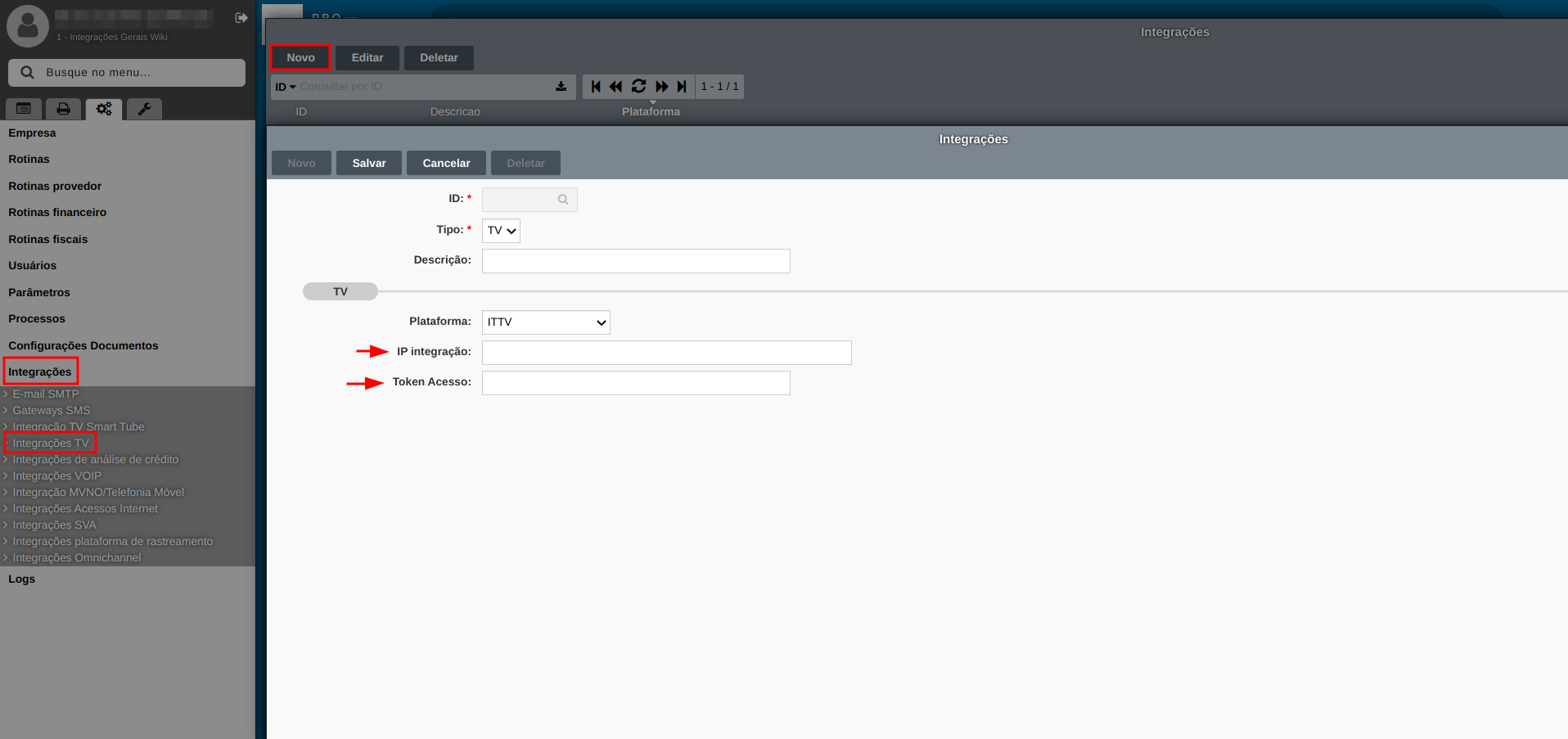Open Integrações TV in the sidebar

coord(51,443)
